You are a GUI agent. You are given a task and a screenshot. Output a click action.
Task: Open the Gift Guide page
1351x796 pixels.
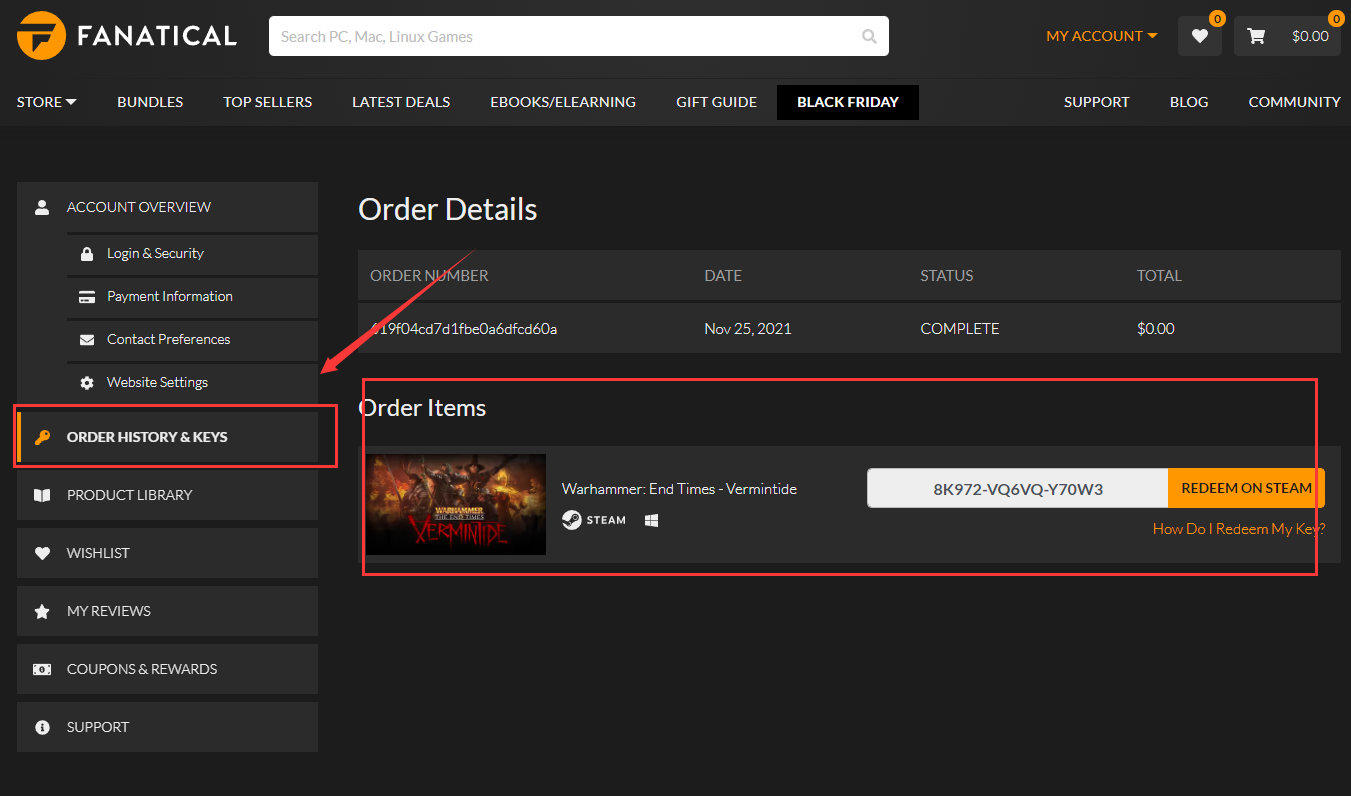(x=716, y=102)
